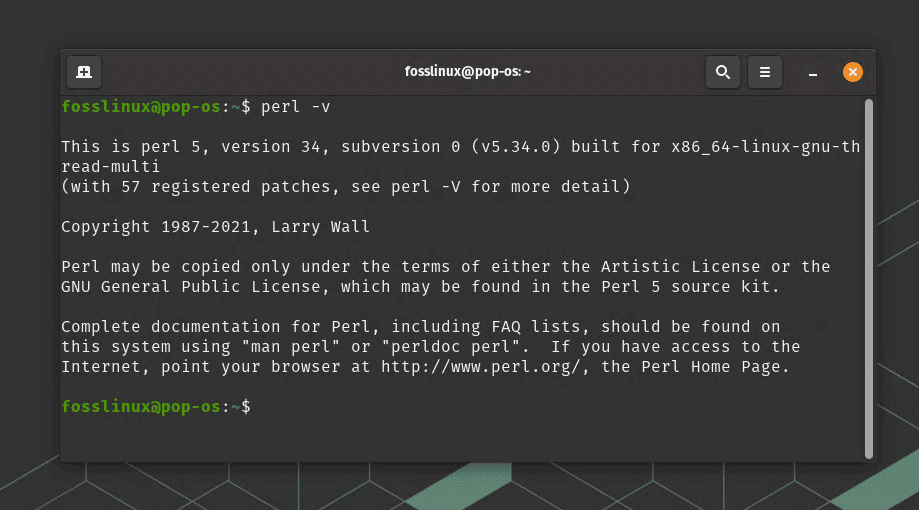Click the quoted text "man perl"
Screen dimensions: 919x510
291,347
